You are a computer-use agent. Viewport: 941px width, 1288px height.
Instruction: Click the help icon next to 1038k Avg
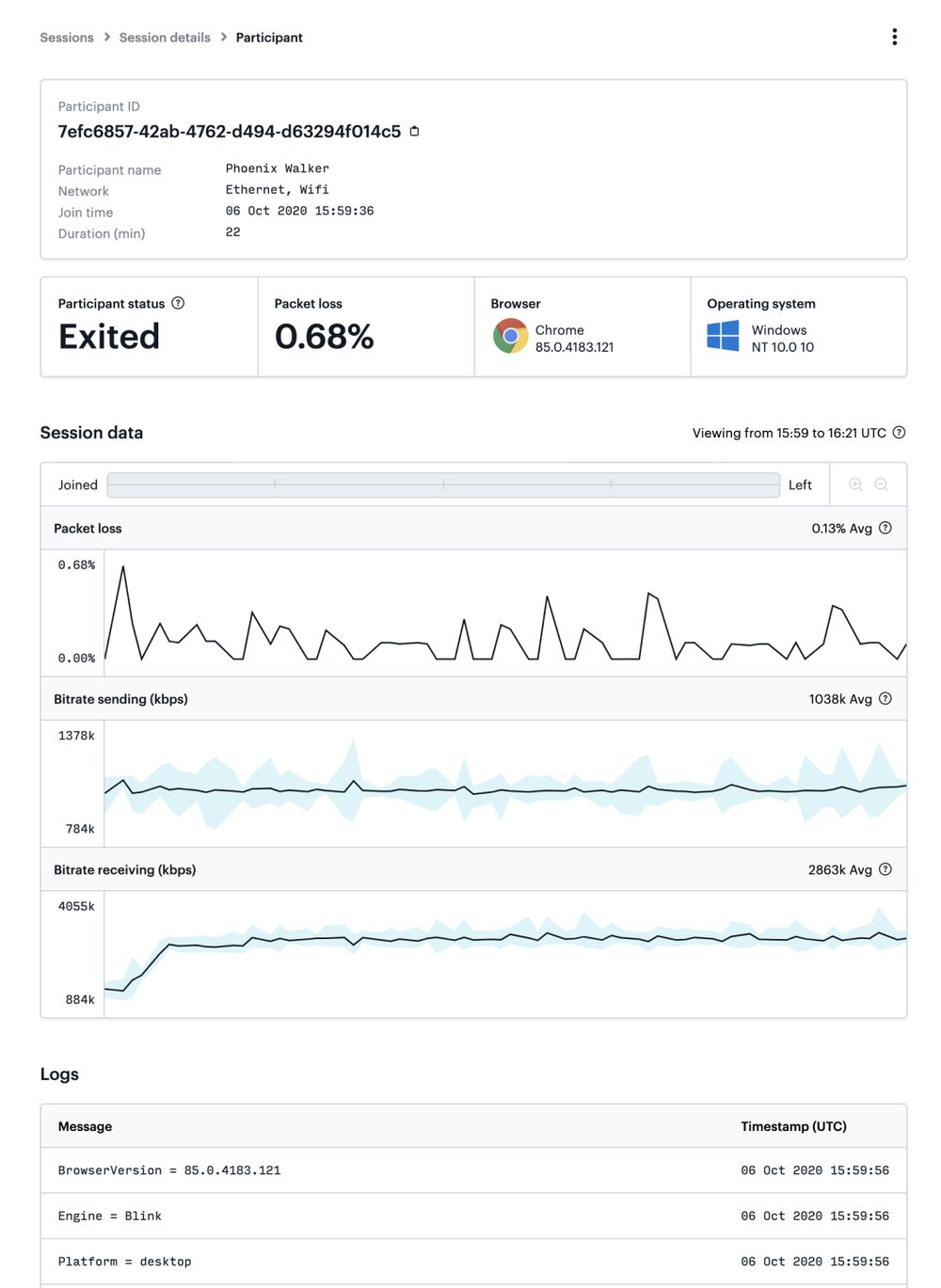[x=885, y=699]
